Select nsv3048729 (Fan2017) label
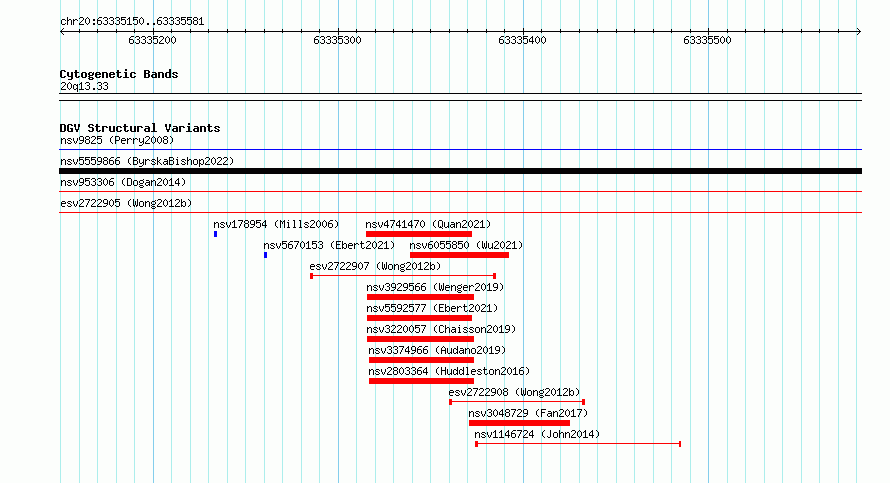This screenshot has height=483, width=890. (x=528, y=413)
